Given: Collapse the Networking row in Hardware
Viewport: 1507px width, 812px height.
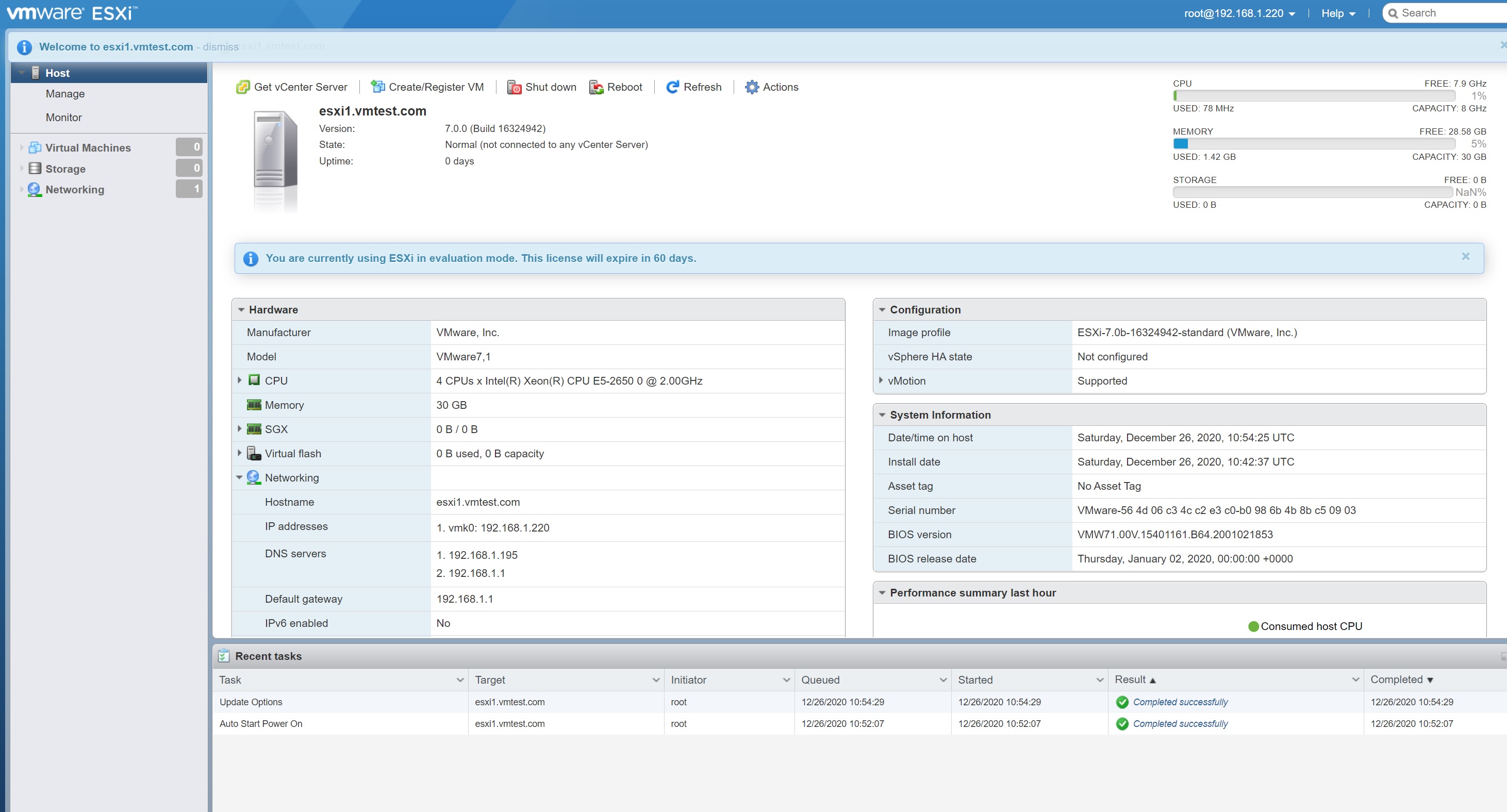Looking at the screenshot, I should [239, 477].
